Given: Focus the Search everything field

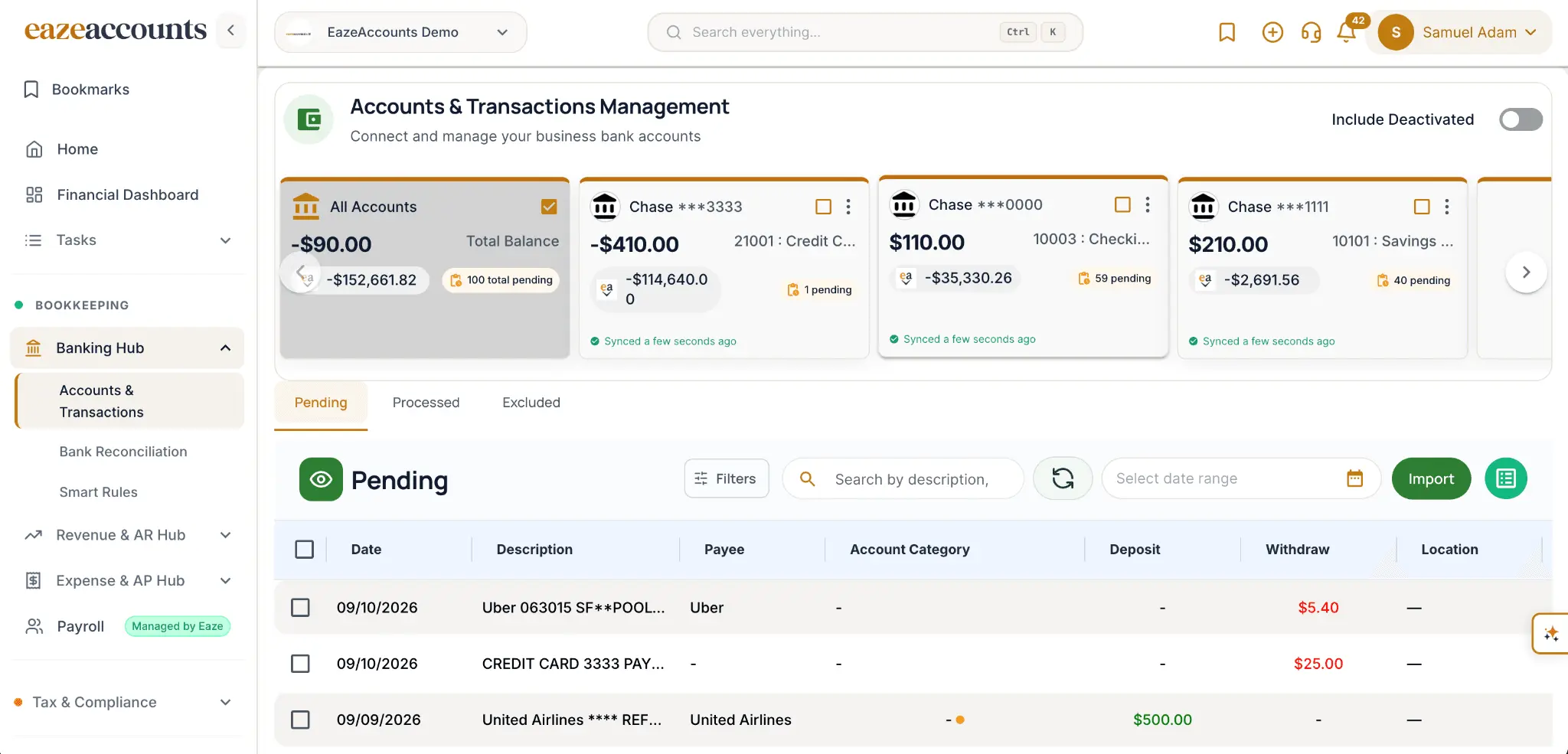Looking at the screenshot, I should [x=865, y=32].
